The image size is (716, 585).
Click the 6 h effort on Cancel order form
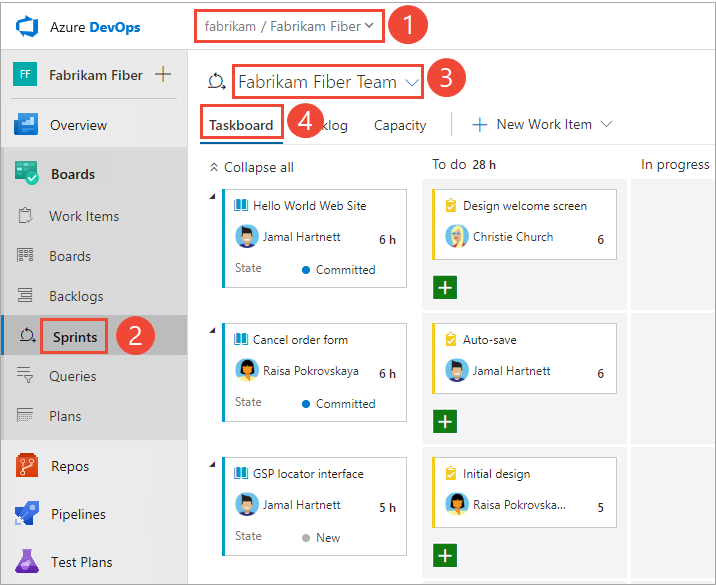click(387, 374)
